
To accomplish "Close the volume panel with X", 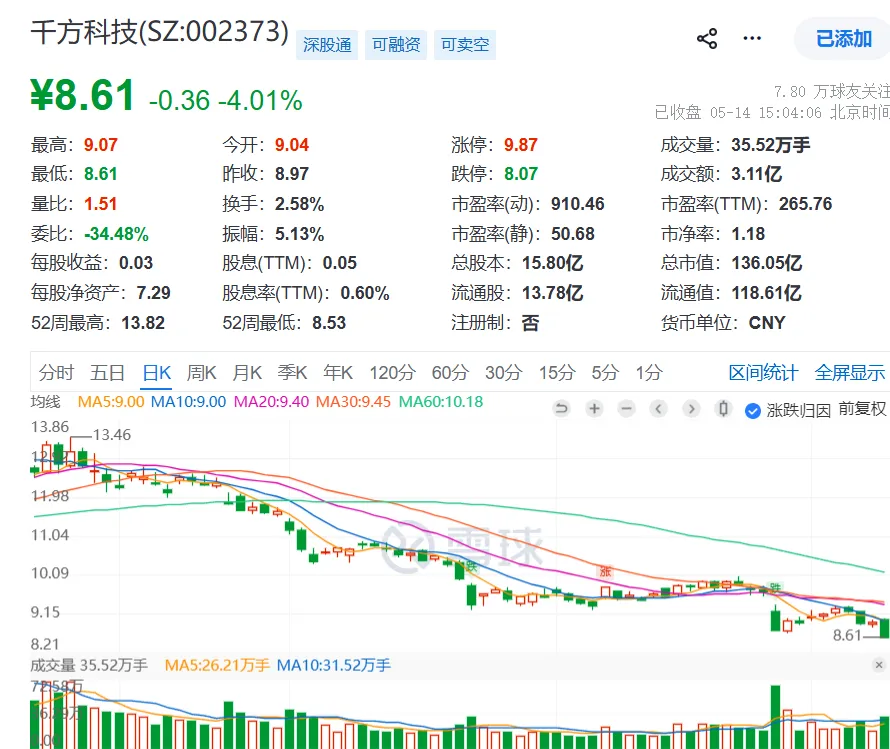I will coord(879,664).
